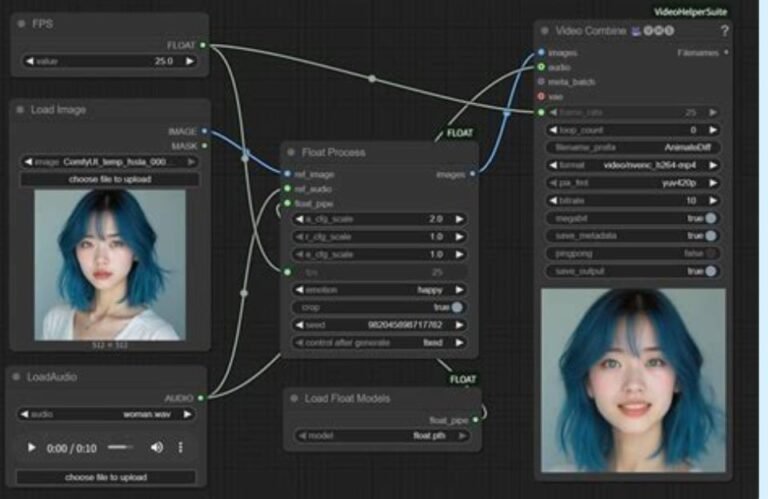This screenshot has width=768, height=499.
Task: Adjust the audio volume slider in LoadAudio
Action: [120, 447]
